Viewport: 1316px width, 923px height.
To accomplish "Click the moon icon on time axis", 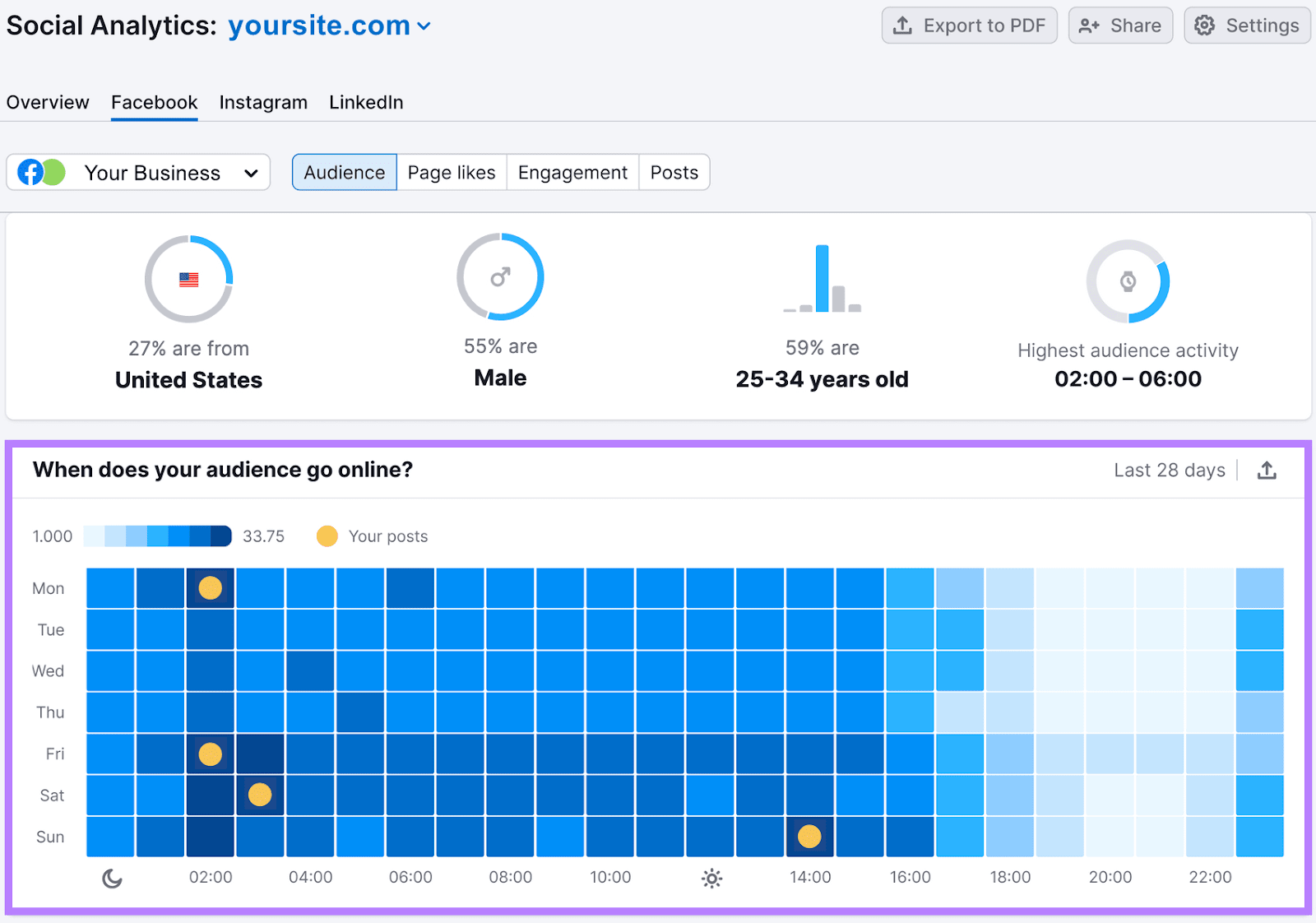I will (x=112, y=879).
